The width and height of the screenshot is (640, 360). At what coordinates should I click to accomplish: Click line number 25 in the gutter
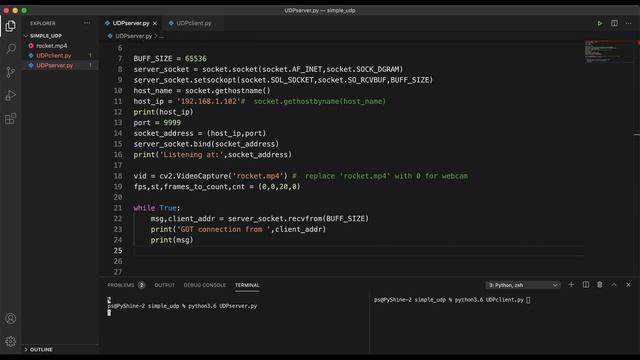(x=118, y=250)
